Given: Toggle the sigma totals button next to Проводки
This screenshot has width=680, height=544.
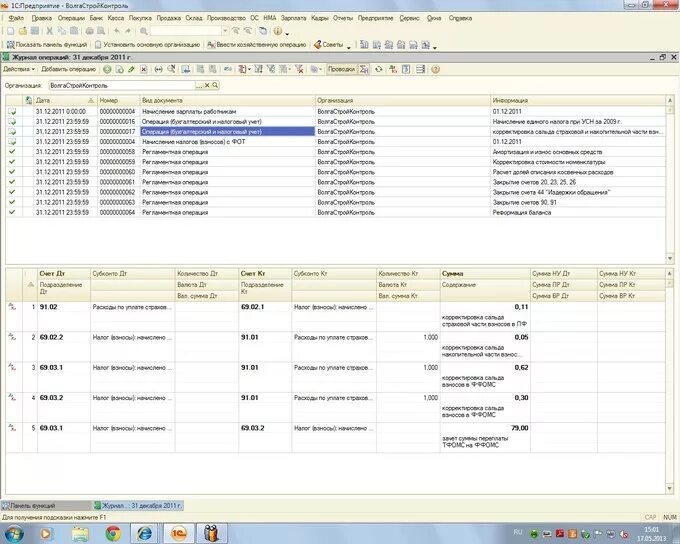Looking at the screenshot, I should coord(363,69).
